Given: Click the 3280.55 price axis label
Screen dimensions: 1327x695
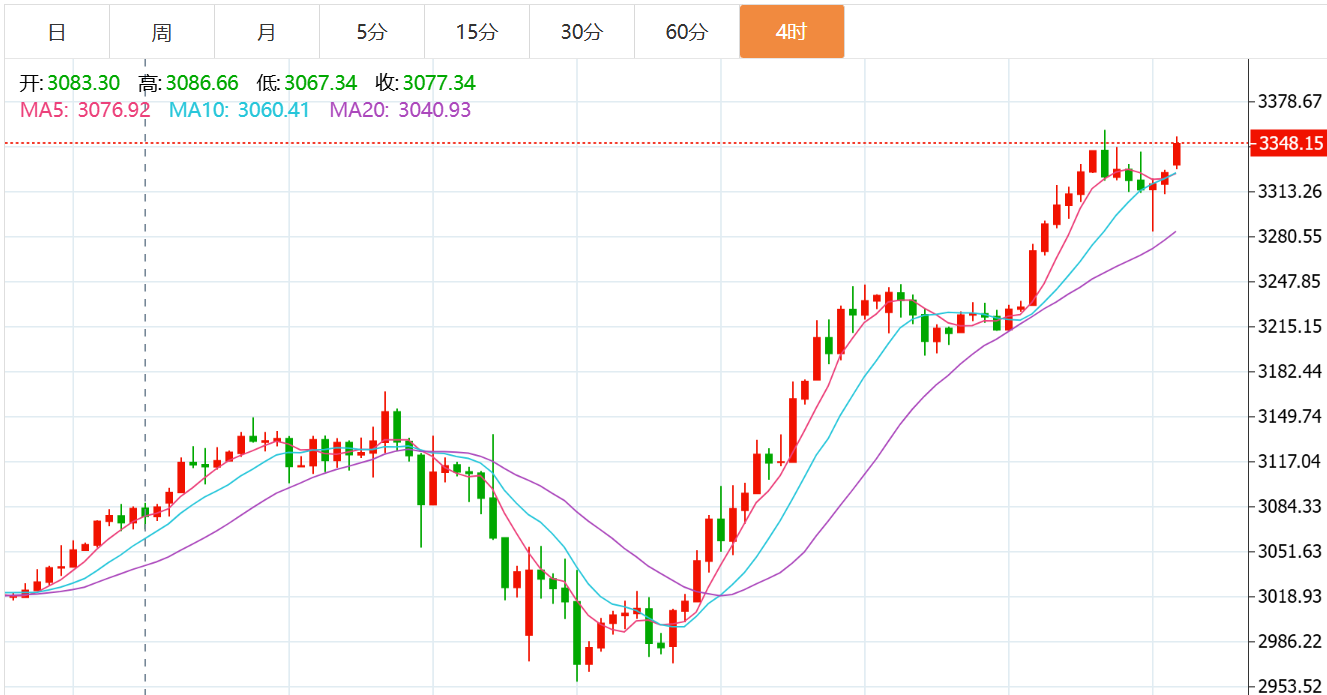Looking at the screenshot, I should click(1291, 236).
